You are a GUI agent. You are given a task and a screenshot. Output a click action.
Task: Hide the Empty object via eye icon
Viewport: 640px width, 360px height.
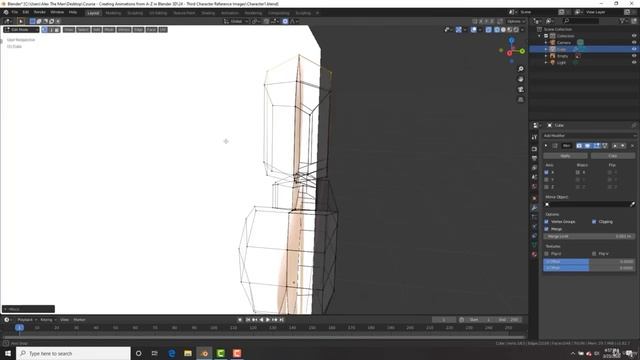pyautogui.click(x=634, y=56)
